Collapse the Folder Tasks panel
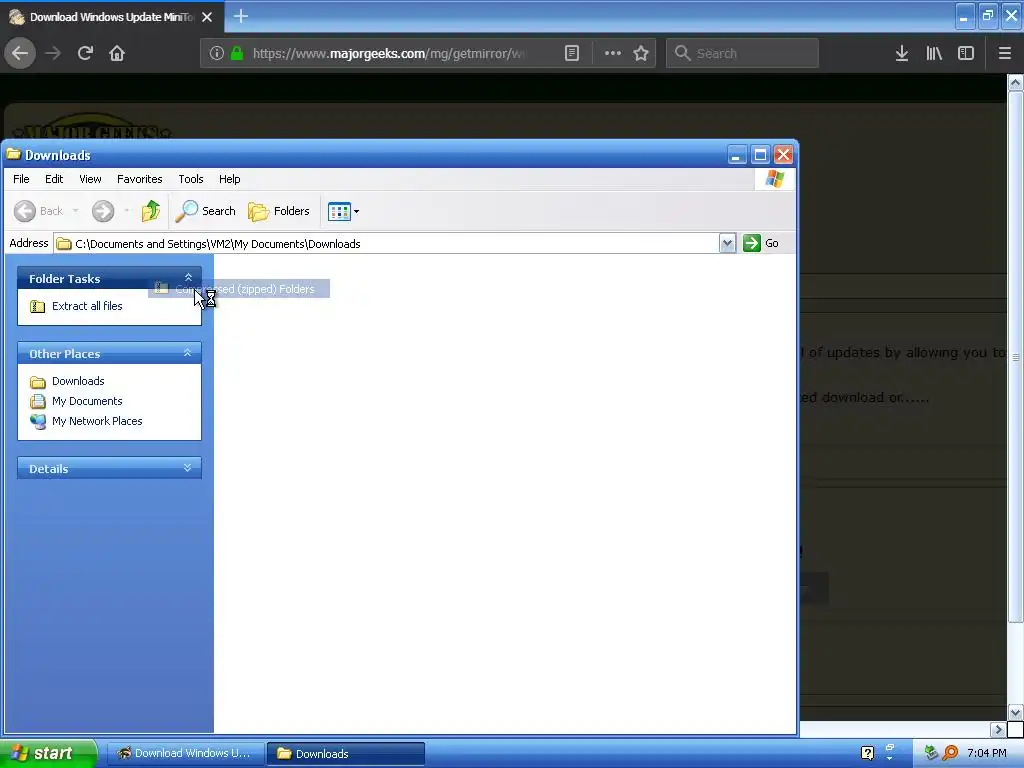1024x768 pixels. tap(188, 278)
